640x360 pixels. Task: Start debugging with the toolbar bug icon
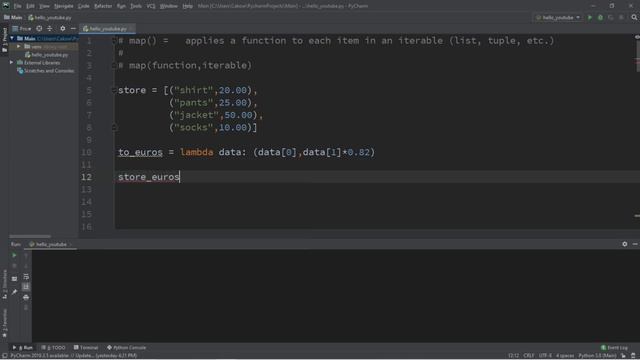pos(600,18)
